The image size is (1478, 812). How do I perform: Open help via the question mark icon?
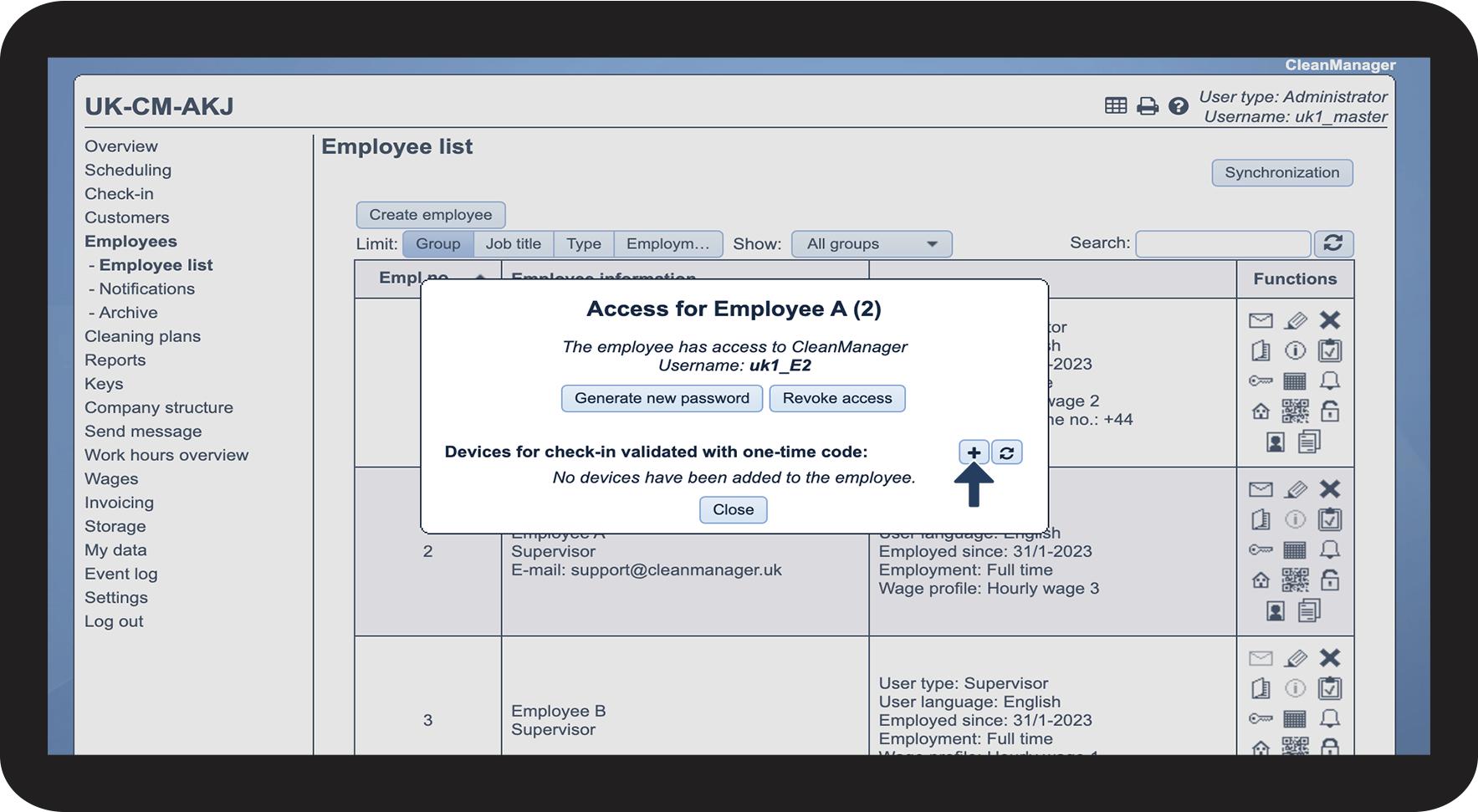1179,106
